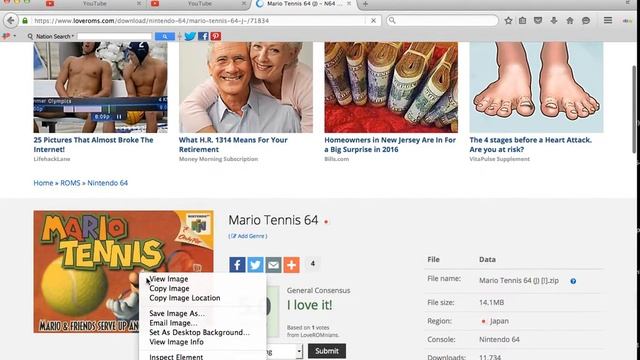The height and width of the screenshot is (360, 640).
Task: Focus the Nation Search text field
Action: pyautogui.click(x=114, y=36)
